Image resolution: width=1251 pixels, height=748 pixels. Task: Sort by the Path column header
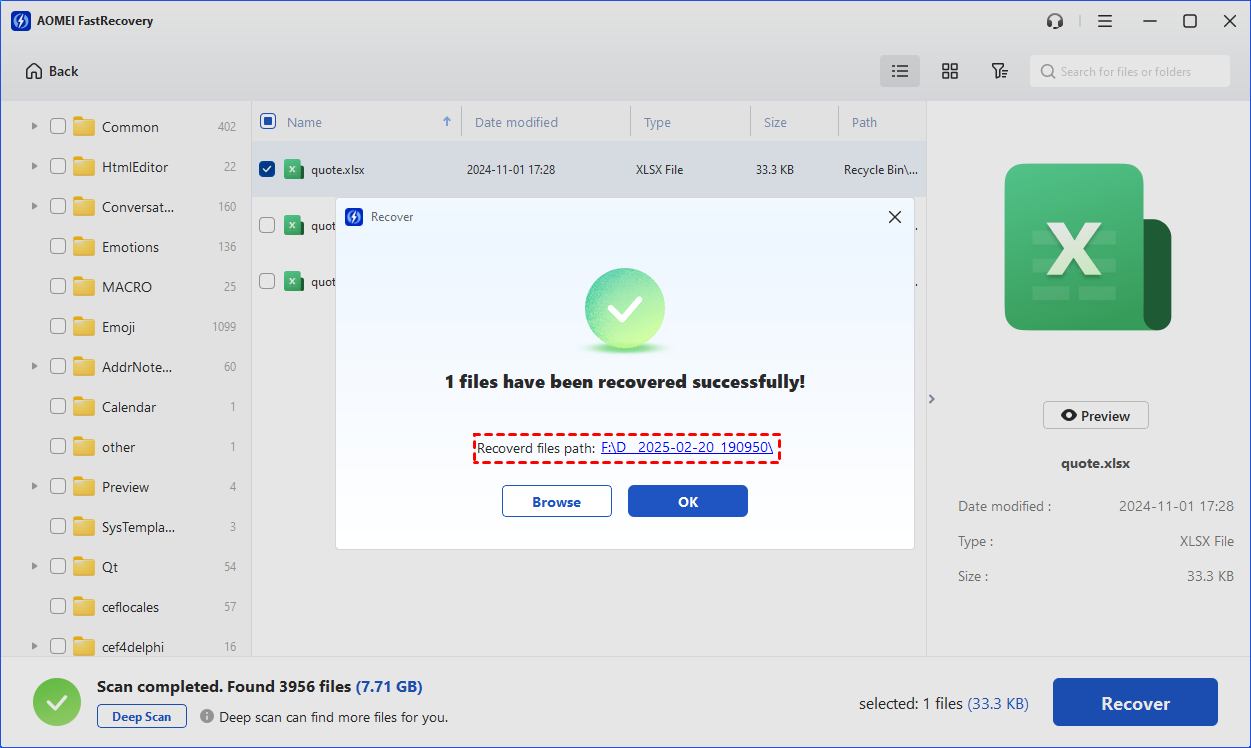point(864,122)
